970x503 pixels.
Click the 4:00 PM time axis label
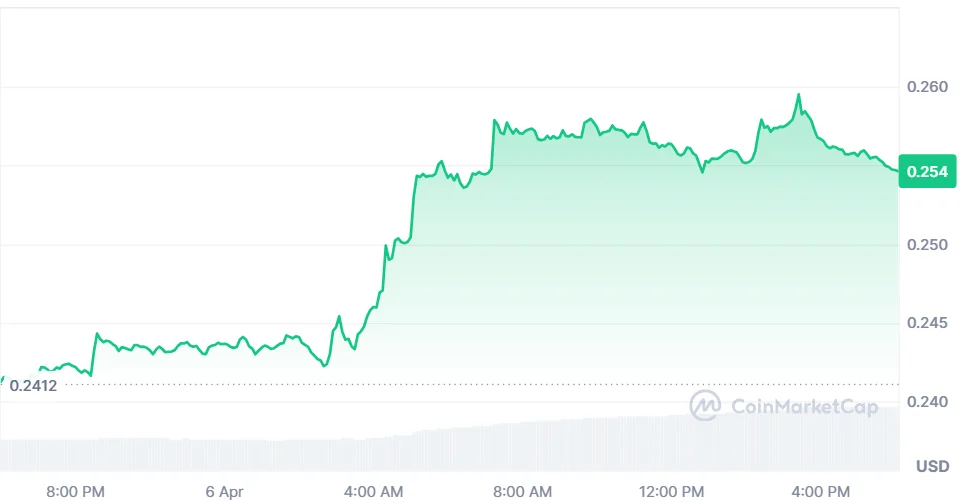click(x=822, y=491)
